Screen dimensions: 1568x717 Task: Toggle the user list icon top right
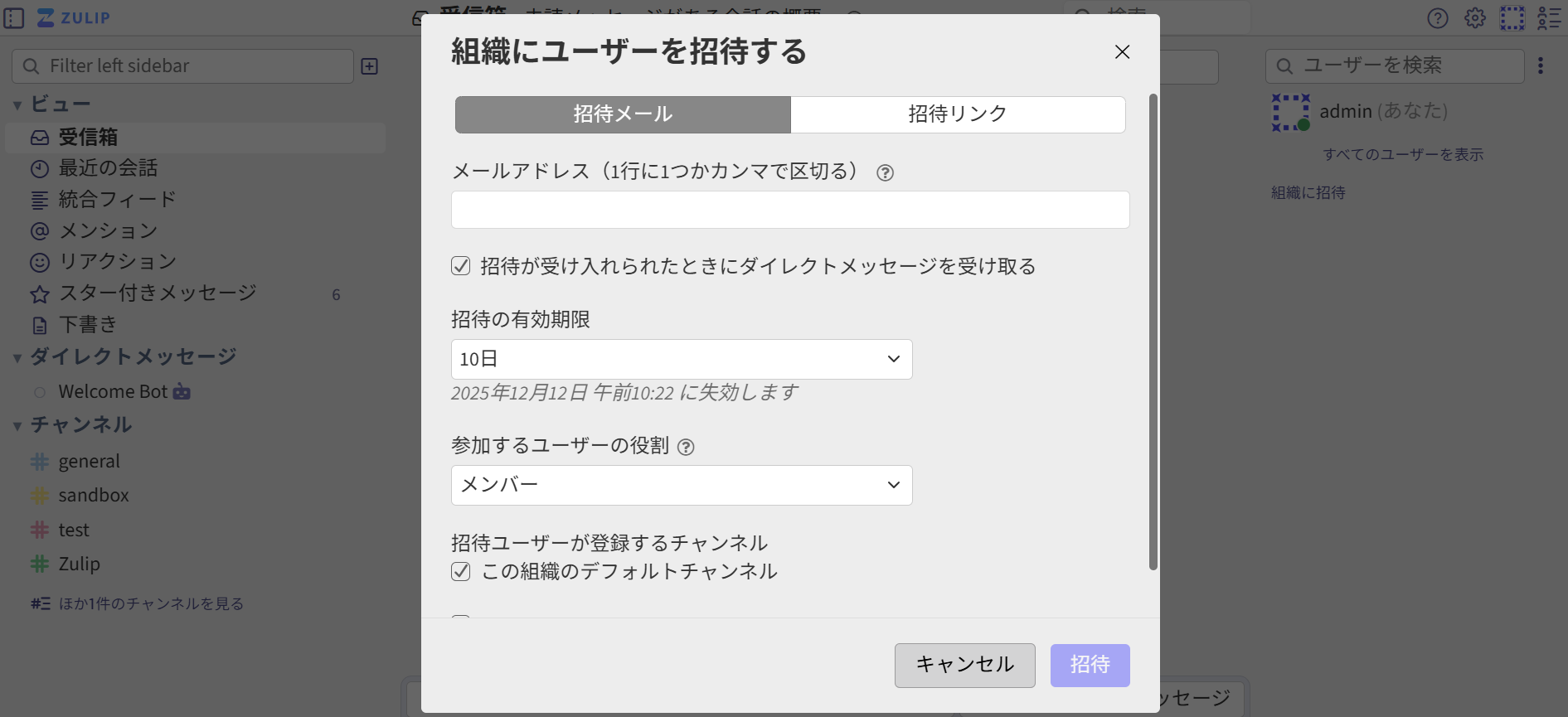1548,17
